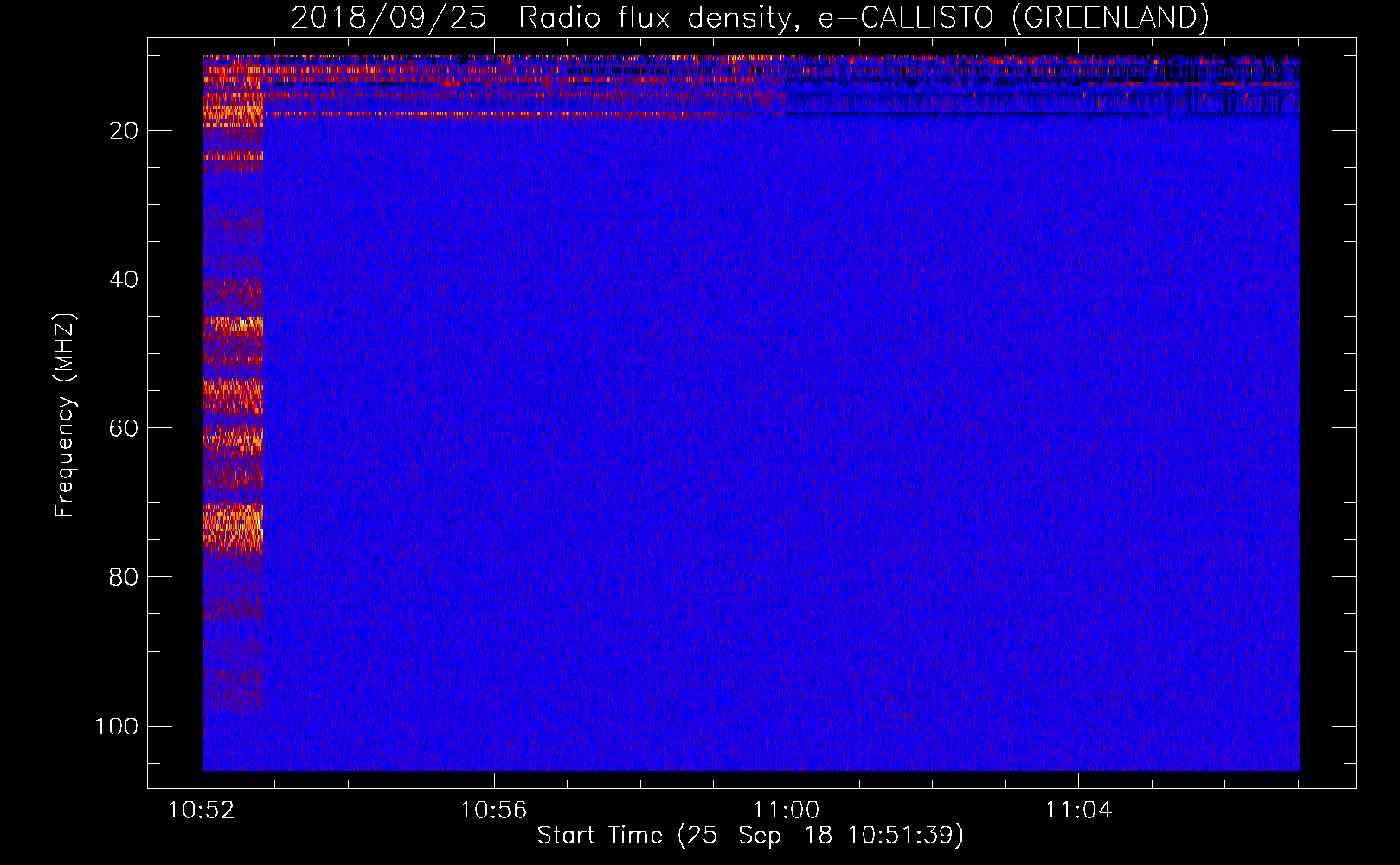Click the bright yellow burst band near 72 MHz
This screenshot has width=1400, height=865.
tap(233, 525)
